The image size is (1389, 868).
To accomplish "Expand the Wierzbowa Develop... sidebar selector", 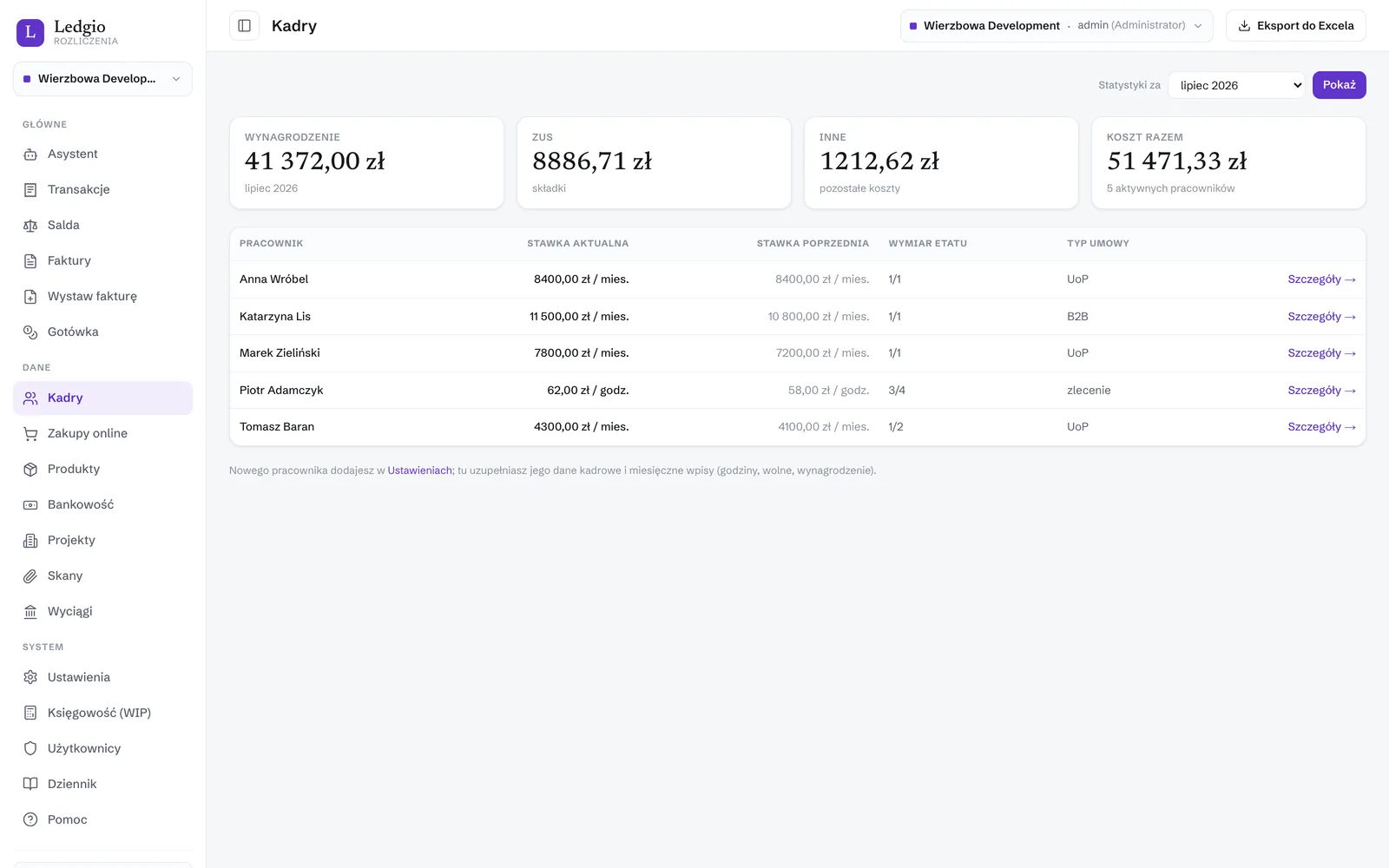I will (x=102, y=79).
